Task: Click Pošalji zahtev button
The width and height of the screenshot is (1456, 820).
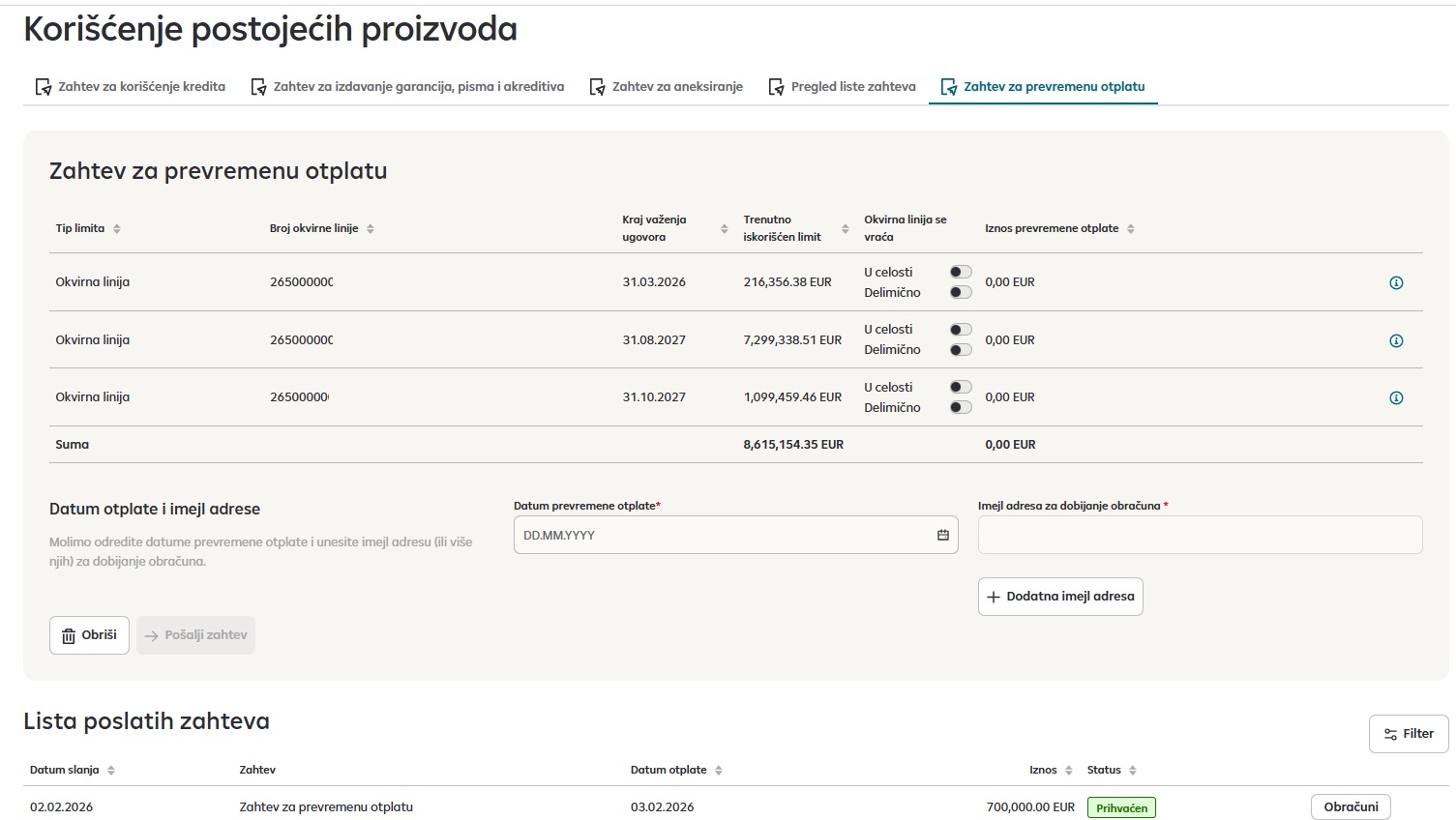Action: click(x=195, y=635)
